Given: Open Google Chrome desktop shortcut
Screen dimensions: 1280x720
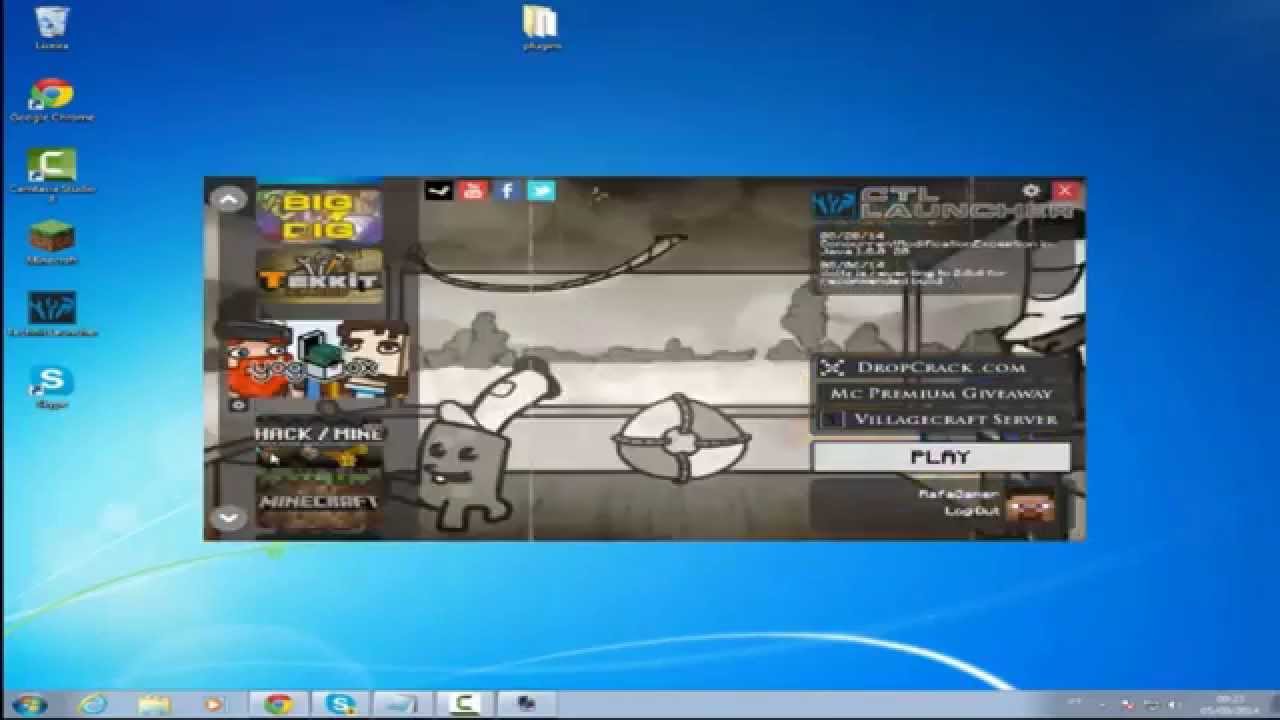Looking at the screenshot, I should (x=51, y=100).
